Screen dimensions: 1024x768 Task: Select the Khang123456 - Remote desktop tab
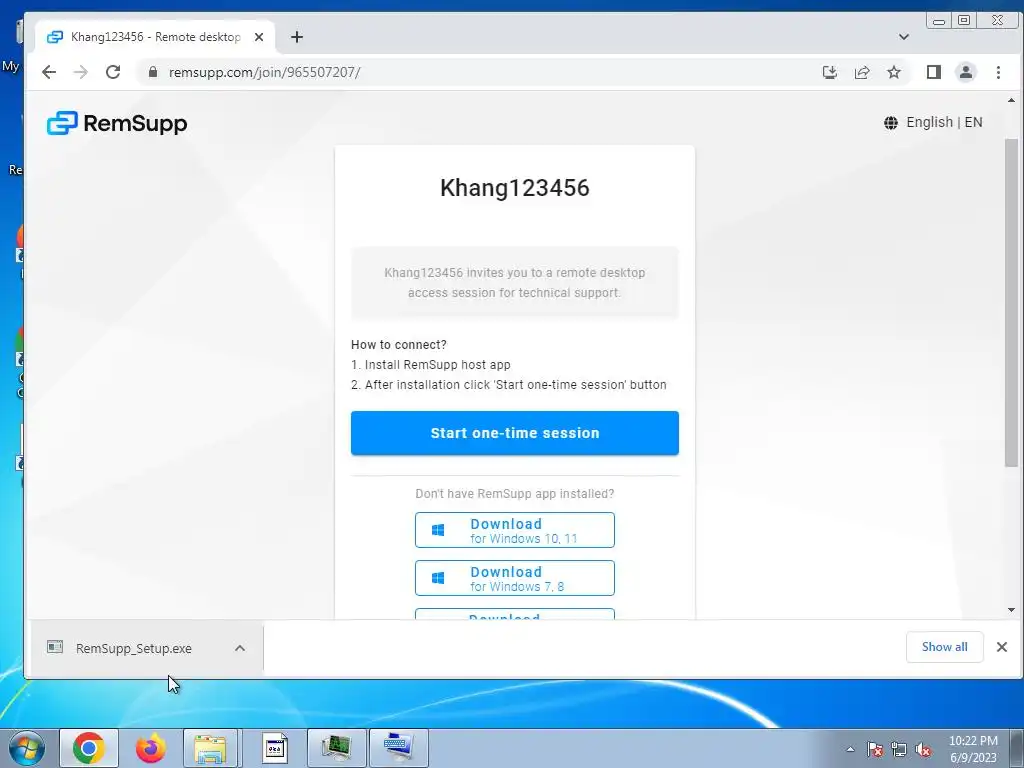(155, 37)
